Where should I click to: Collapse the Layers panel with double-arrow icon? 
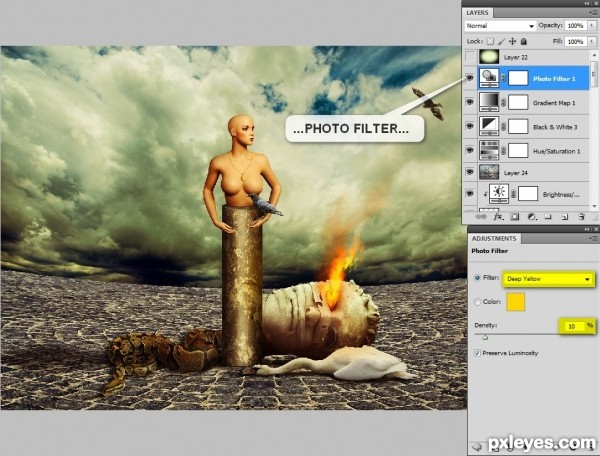[587, 3]
